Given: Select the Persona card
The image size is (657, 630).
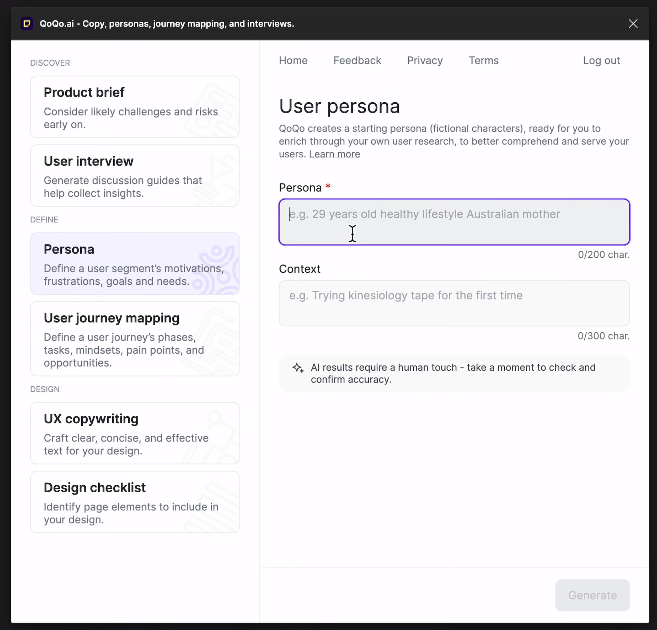Looking at the screenshot, I should [135, 263].
